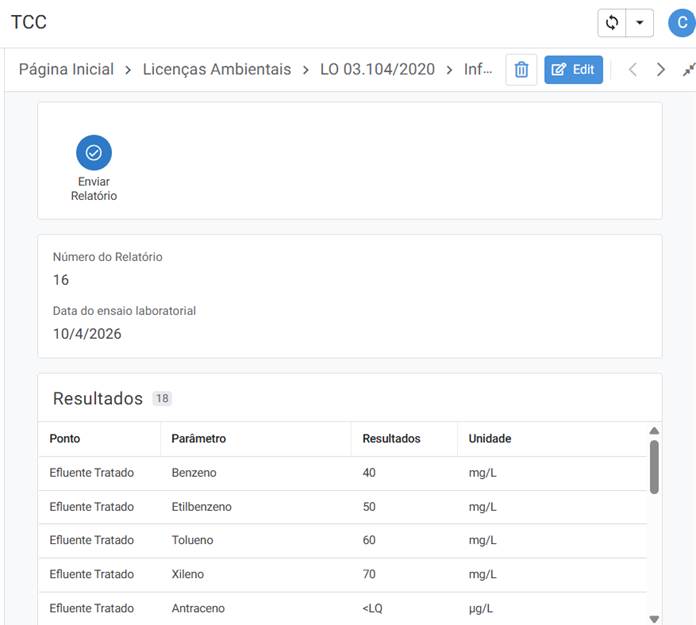This screenshot has width=696, height=625.
Task: Select the Antraceno parameter cell
Action: tap(198, 609)
